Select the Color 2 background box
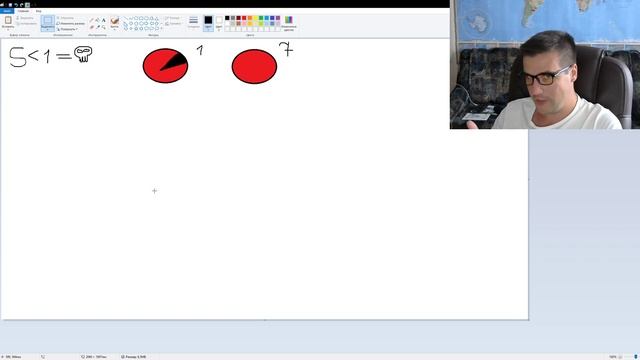The width and height of the screenshot is (640, 360). (x=219, y=23)
